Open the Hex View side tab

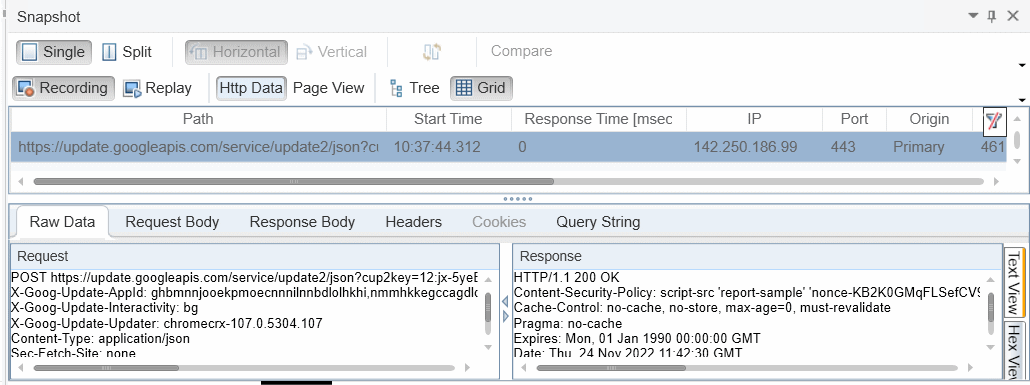point(1016,351)
